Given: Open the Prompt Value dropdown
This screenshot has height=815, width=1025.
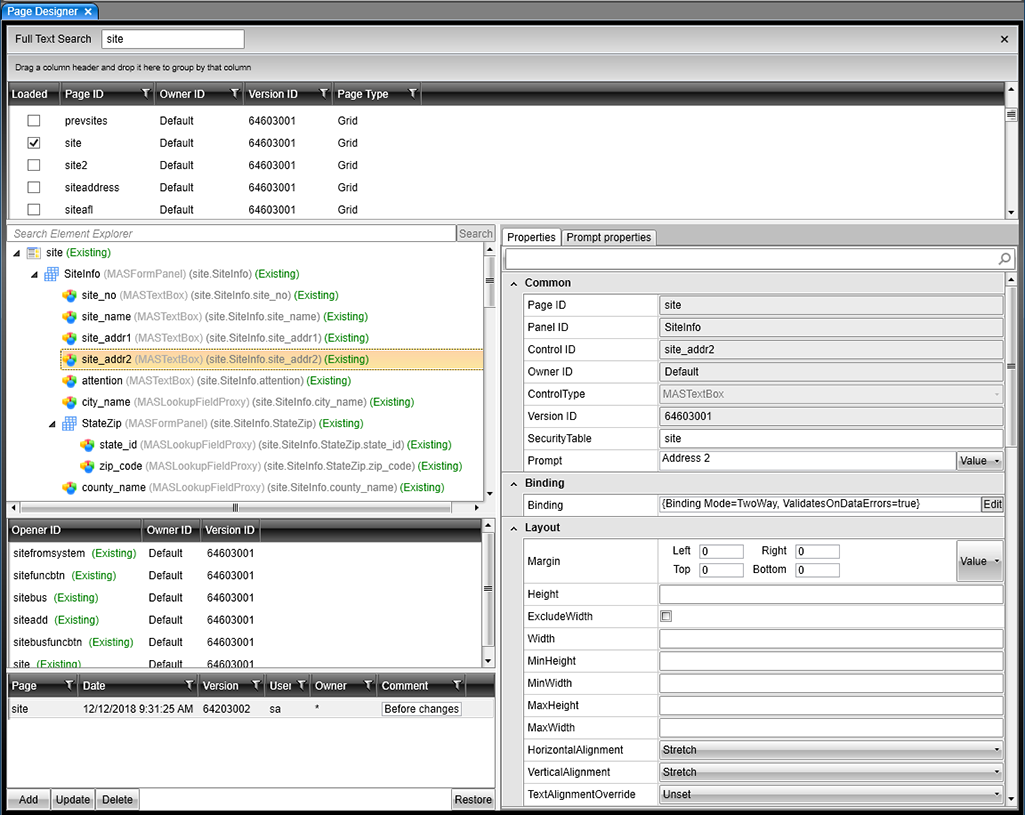Looking at the screenshot, I should click(979, 461).
